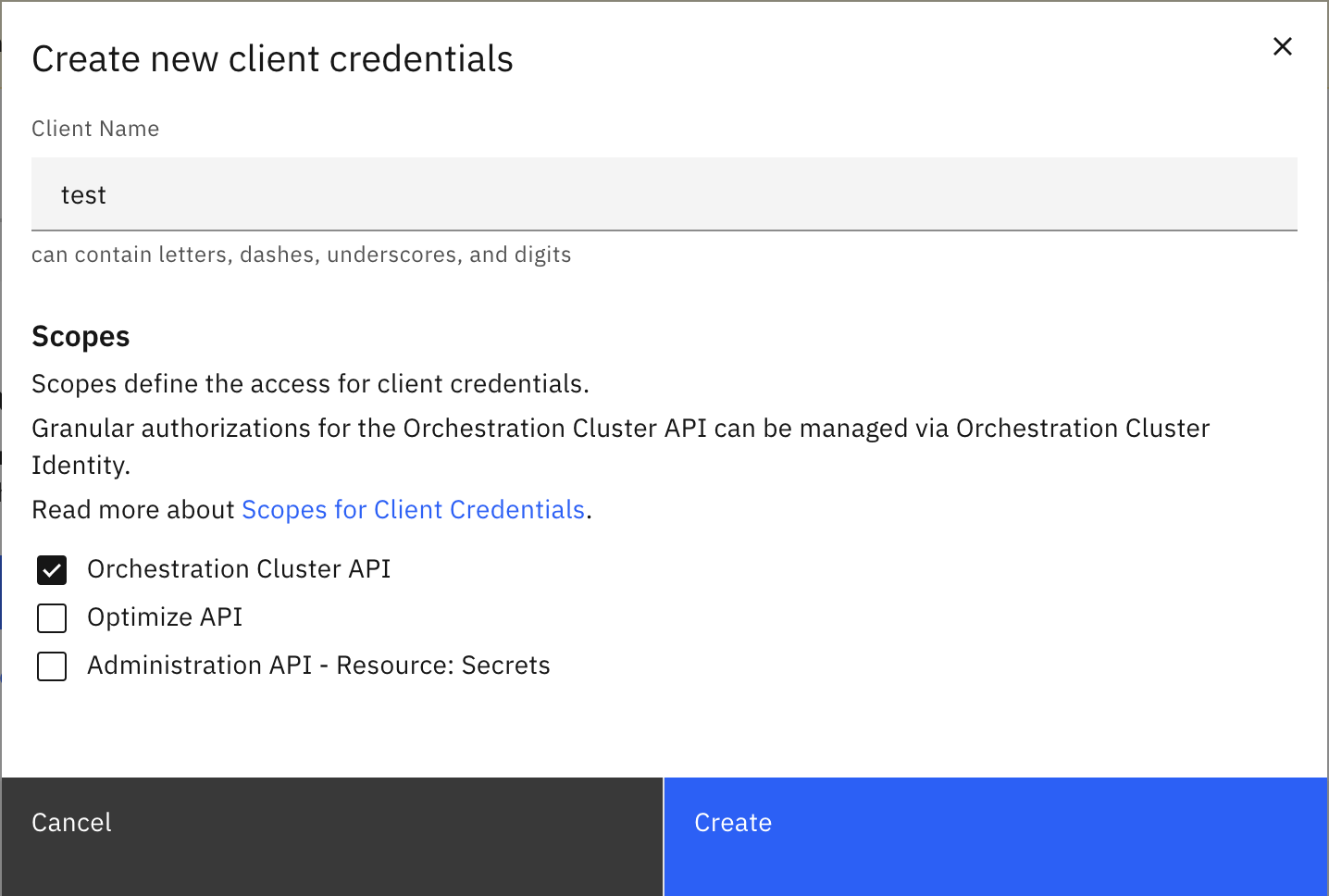Click the 'Client Name' field label

pyautogui.click(x=95, y=129)
